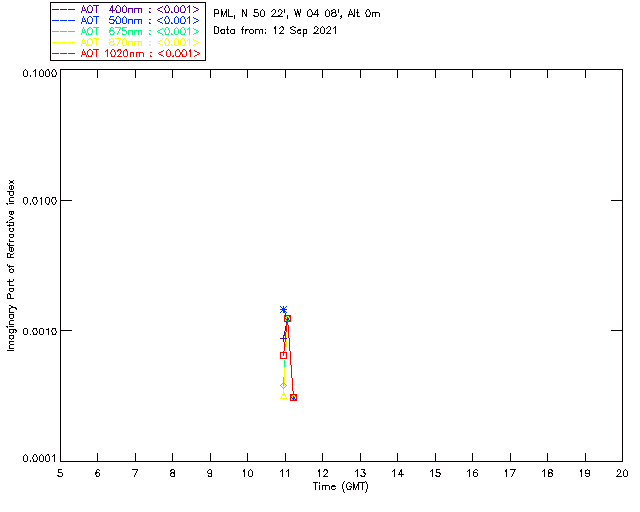640x512 pixels.
Task: Click the lowest red square marker
Action: [293, 397]
